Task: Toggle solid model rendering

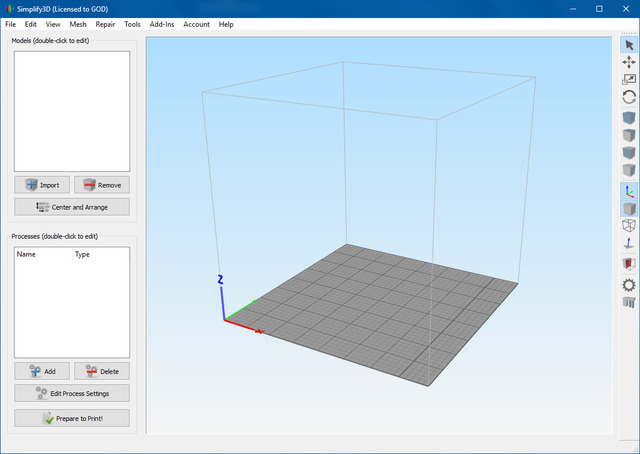Action: pyautogui.click(x=629, y=209)
